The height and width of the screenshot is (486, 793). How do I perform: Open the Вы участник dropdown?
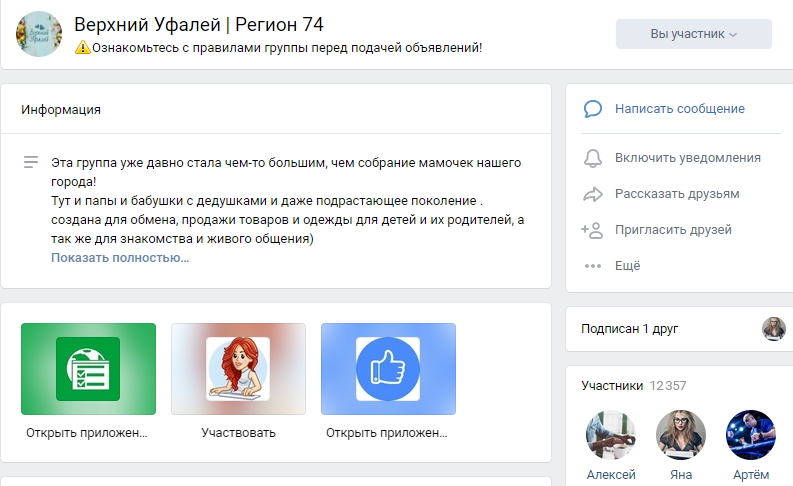pos(693,34)
